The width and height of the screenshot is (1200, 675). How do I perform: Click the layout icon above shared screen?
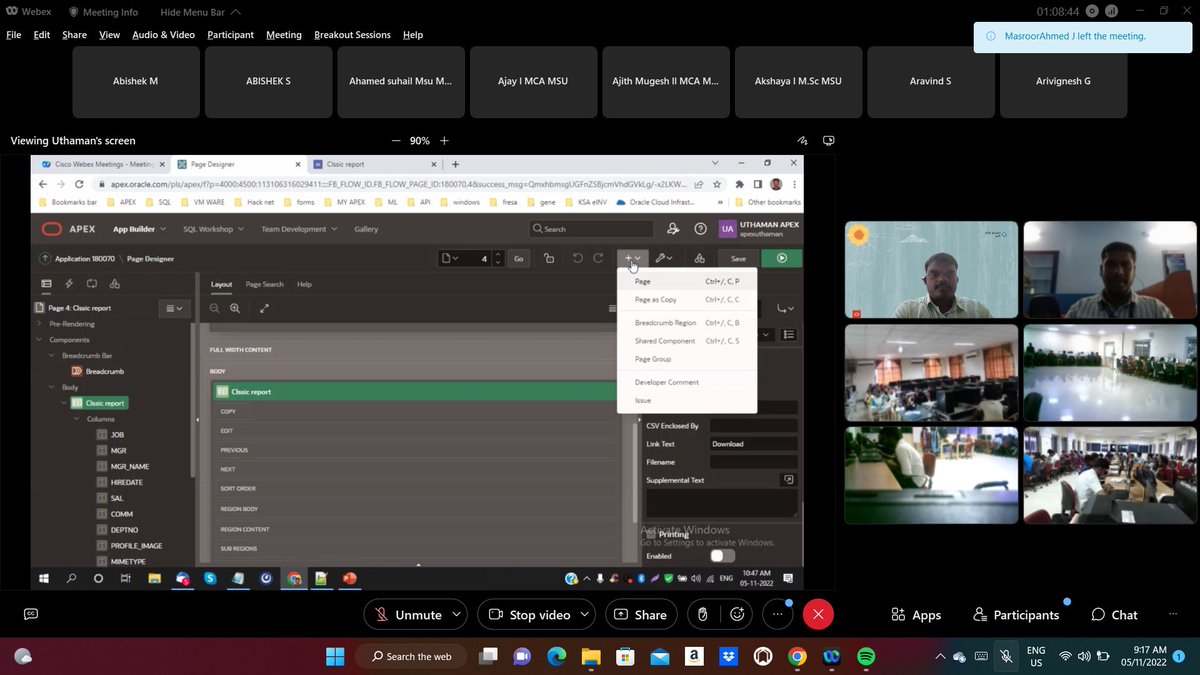pyautogui.click(x=827, y=141)
